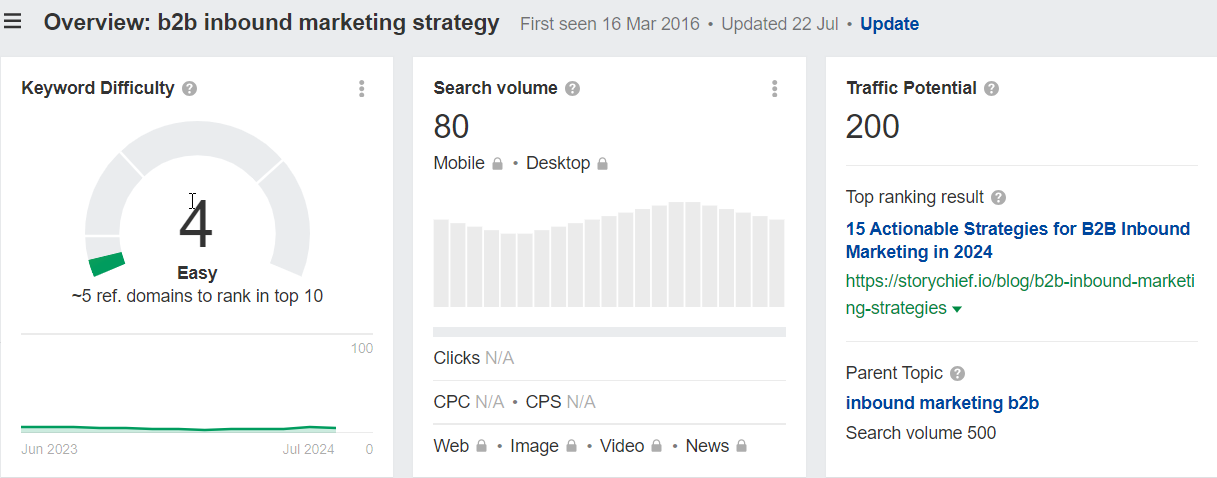1217x478 pixels.
Task: Open the 15 Actionable Strategies article link
Action: click(x=1018, y=240)
